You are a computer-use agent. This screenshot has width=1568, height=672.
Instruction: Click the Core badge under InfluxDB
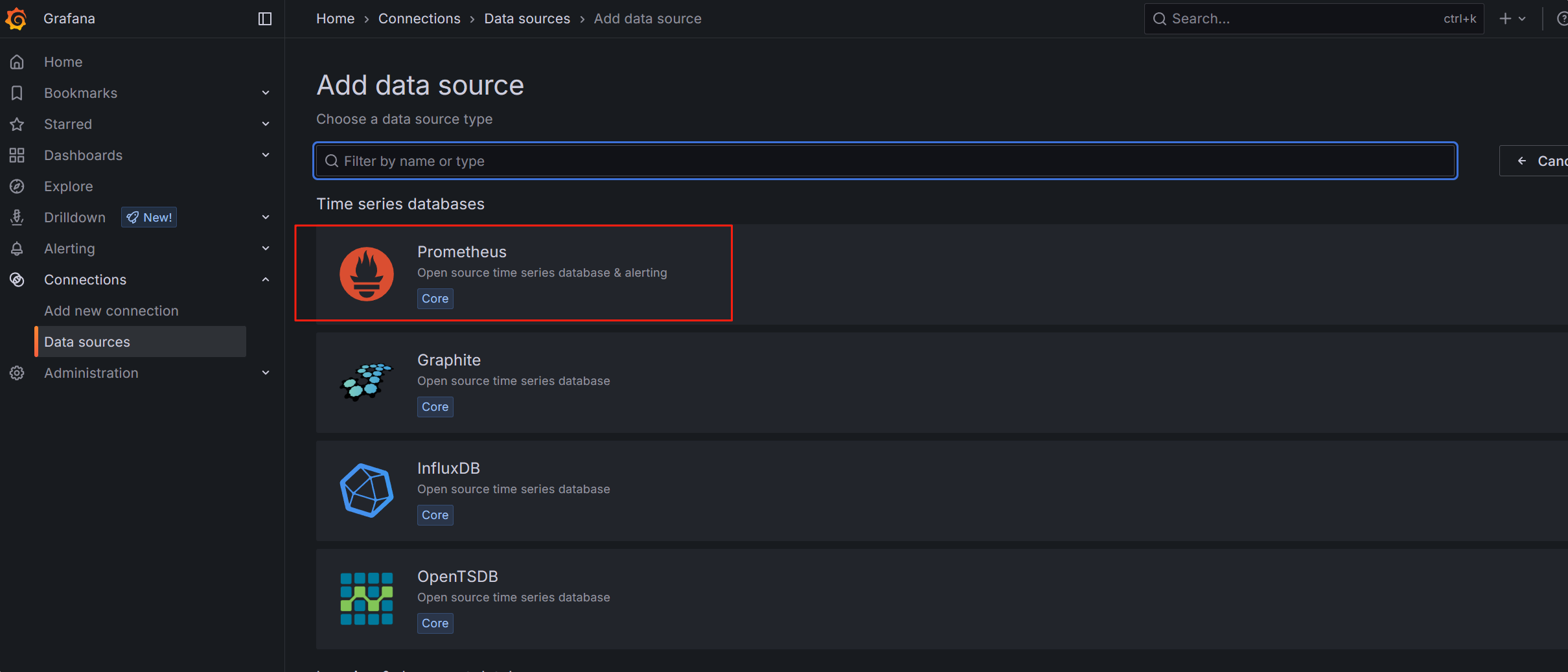coord(435,515)
